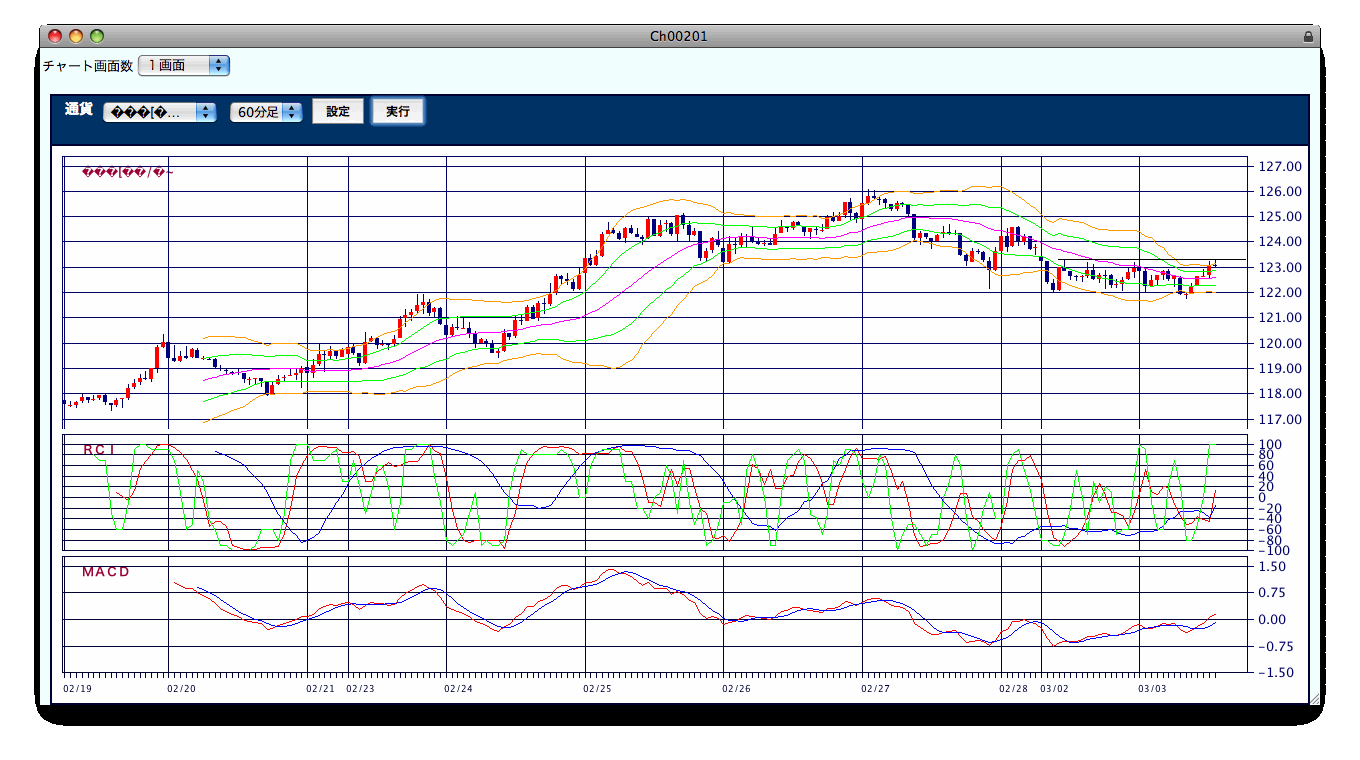Click the 126.00 price level on the axis
This screenshot has height=760, width=1360.
1279,191
